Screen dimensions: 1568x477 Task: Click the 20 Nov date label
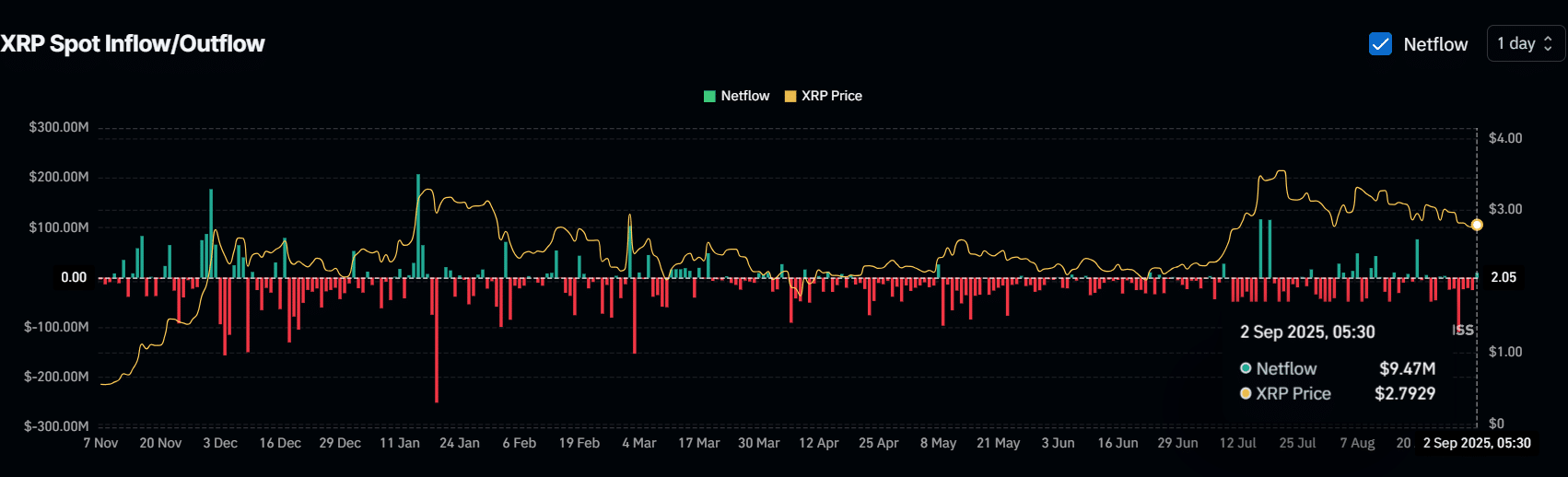tap(160, 443)
